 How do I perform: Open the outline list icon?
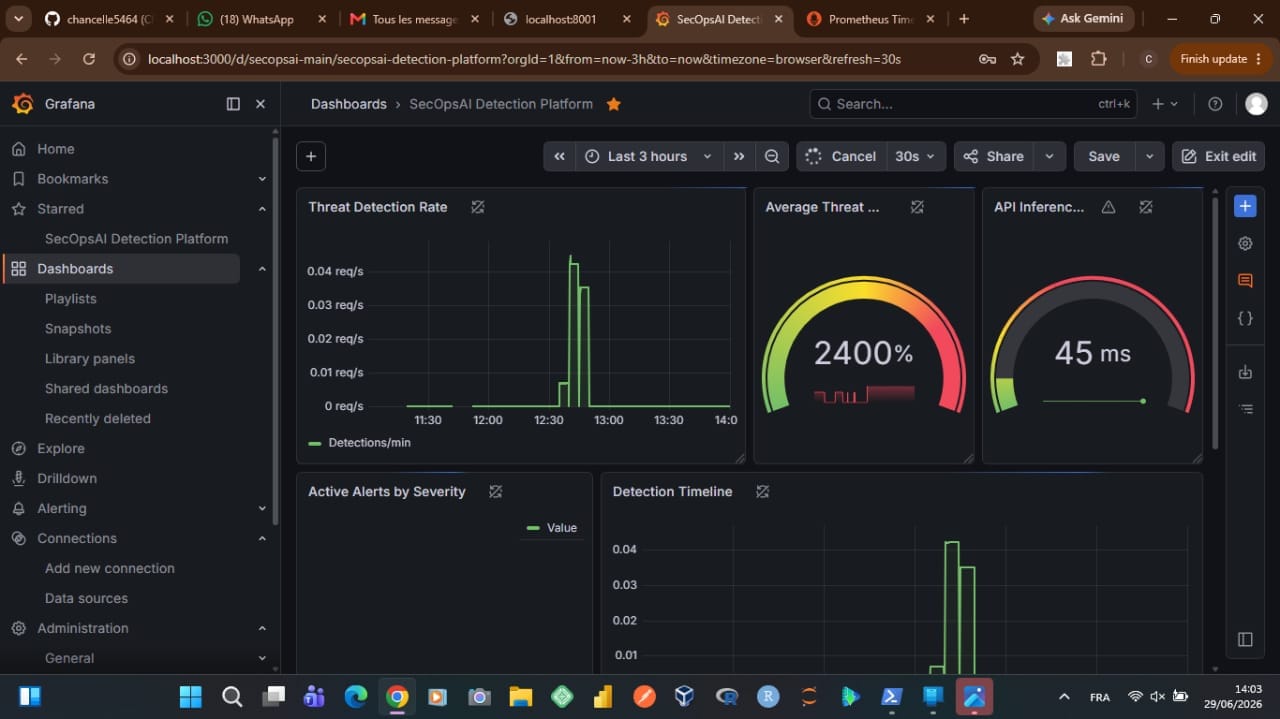coord(1245,409)
